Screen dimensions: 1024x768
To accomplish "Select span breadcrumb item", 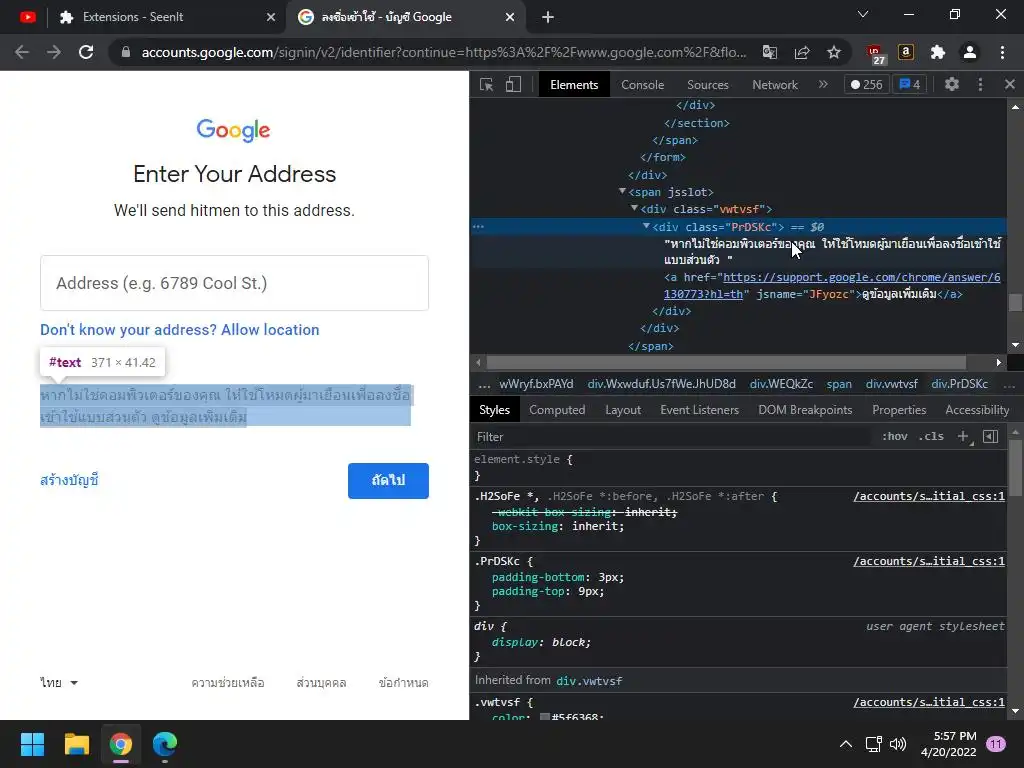I will pos(839,384).
